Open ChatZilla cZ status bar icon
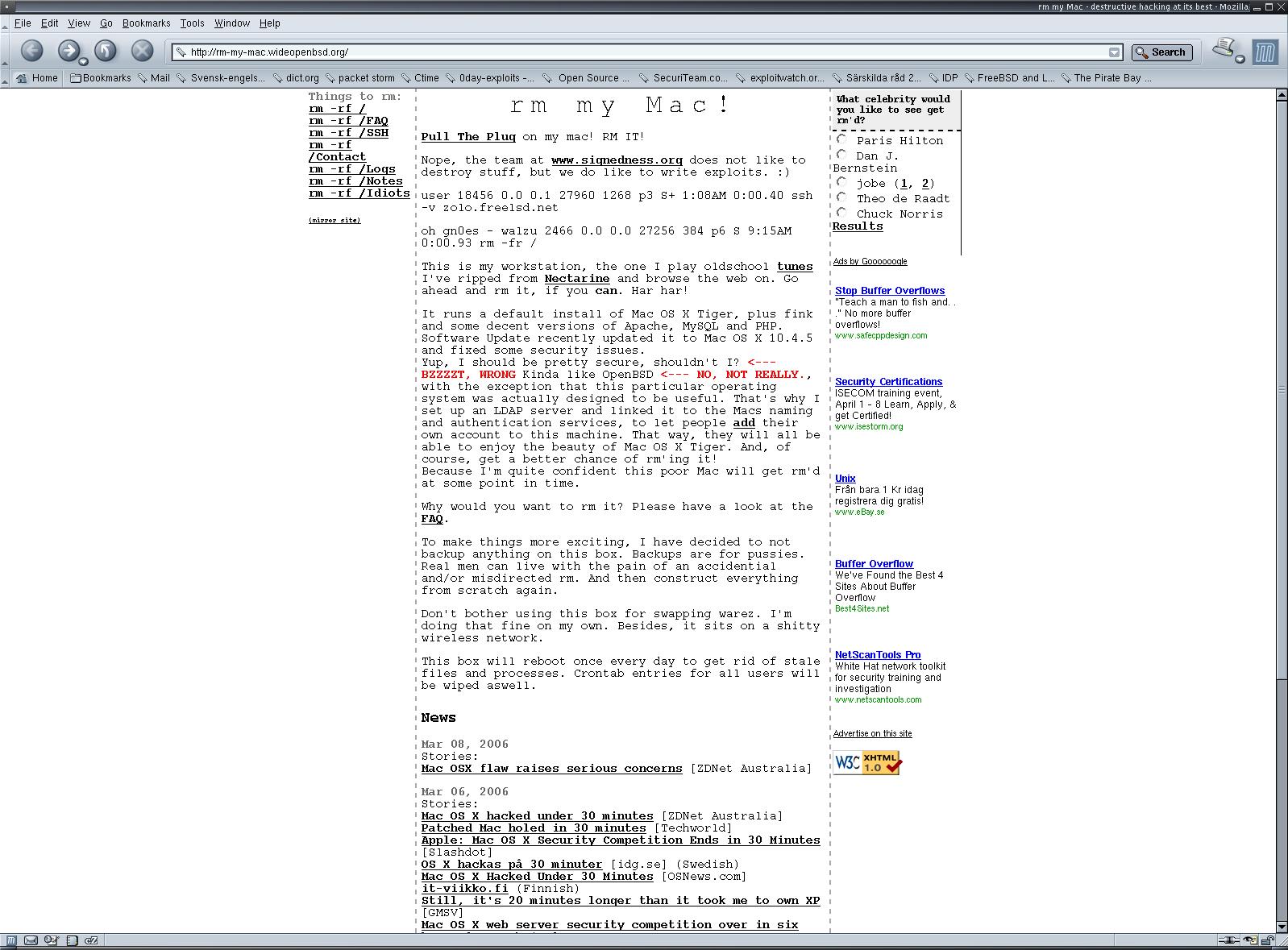This screenshot has height=950, width=1288. 91,940
